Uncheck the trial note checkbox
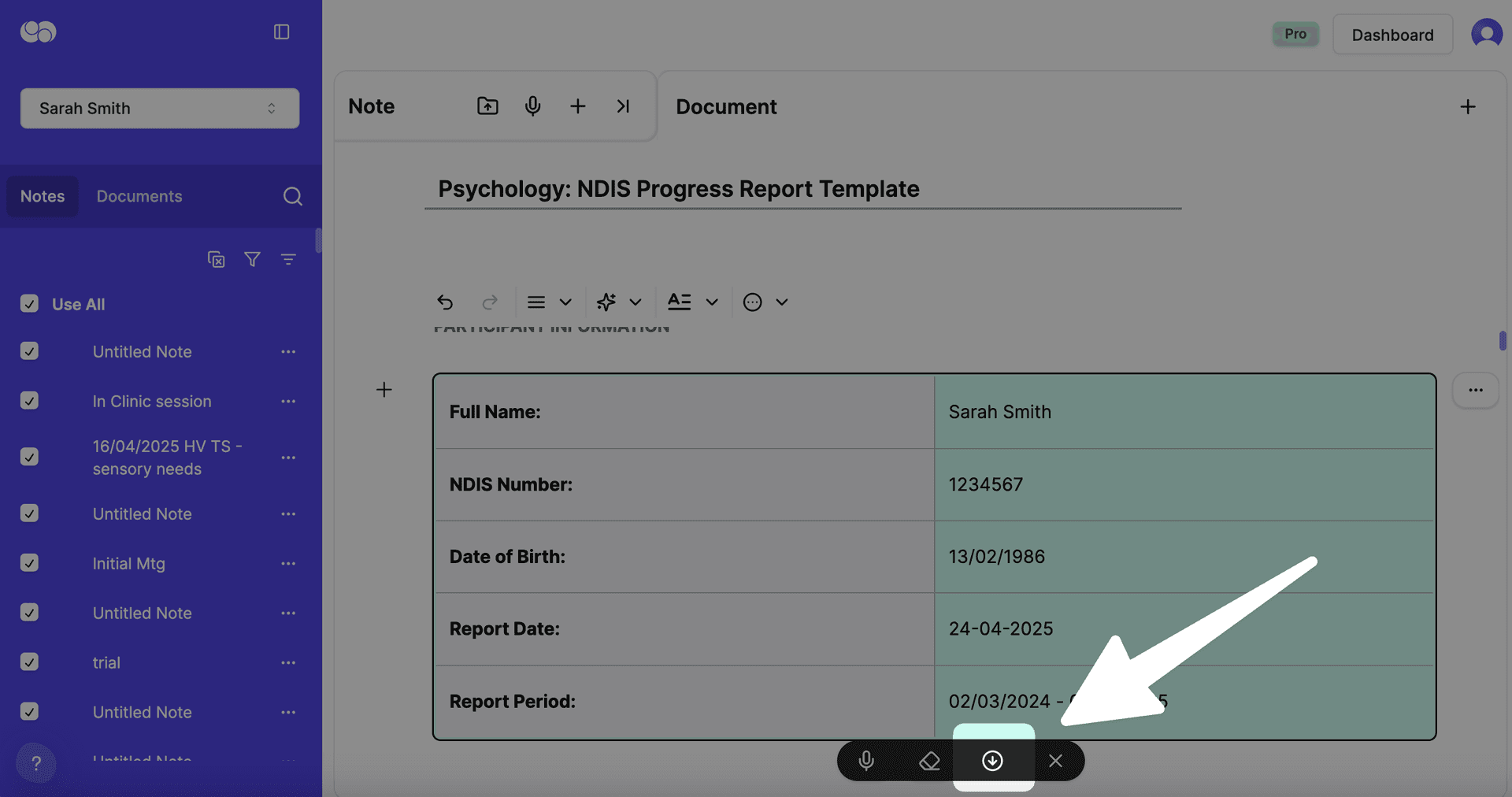Screen dimensions: 1512x797 (29, 662)
